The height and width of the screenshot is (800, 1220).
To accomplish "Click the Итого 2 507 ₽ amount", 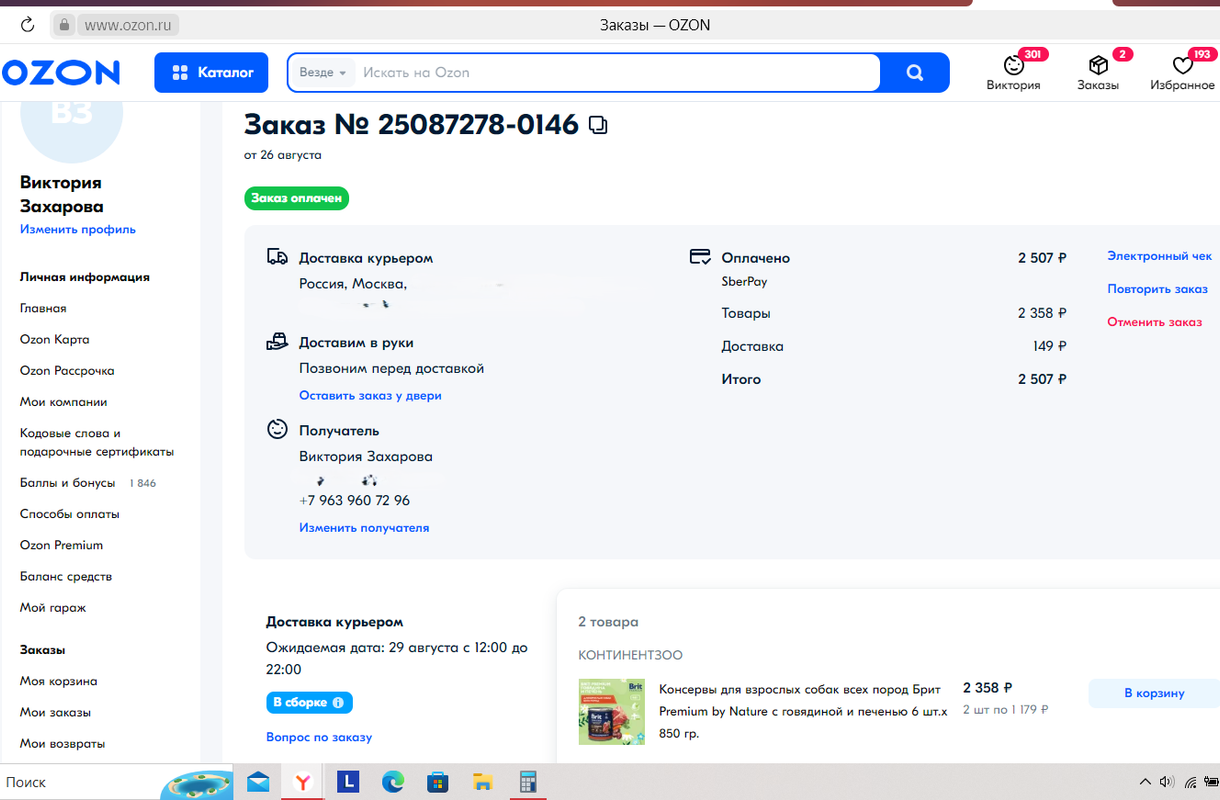I will click(1042, 379).
